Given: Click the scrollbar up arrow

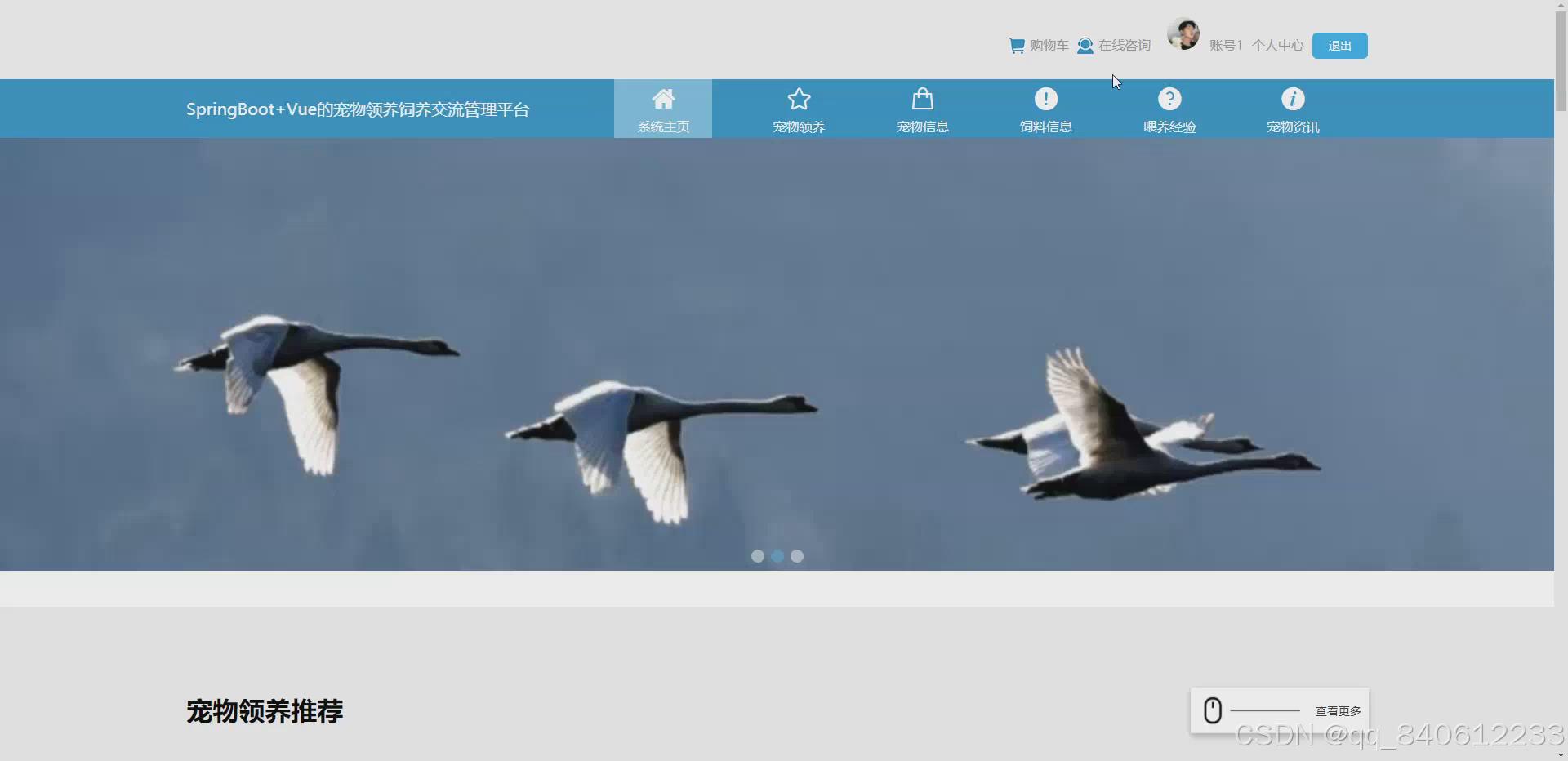Looking at the screenshot, I should click(x=1561, y=5).
